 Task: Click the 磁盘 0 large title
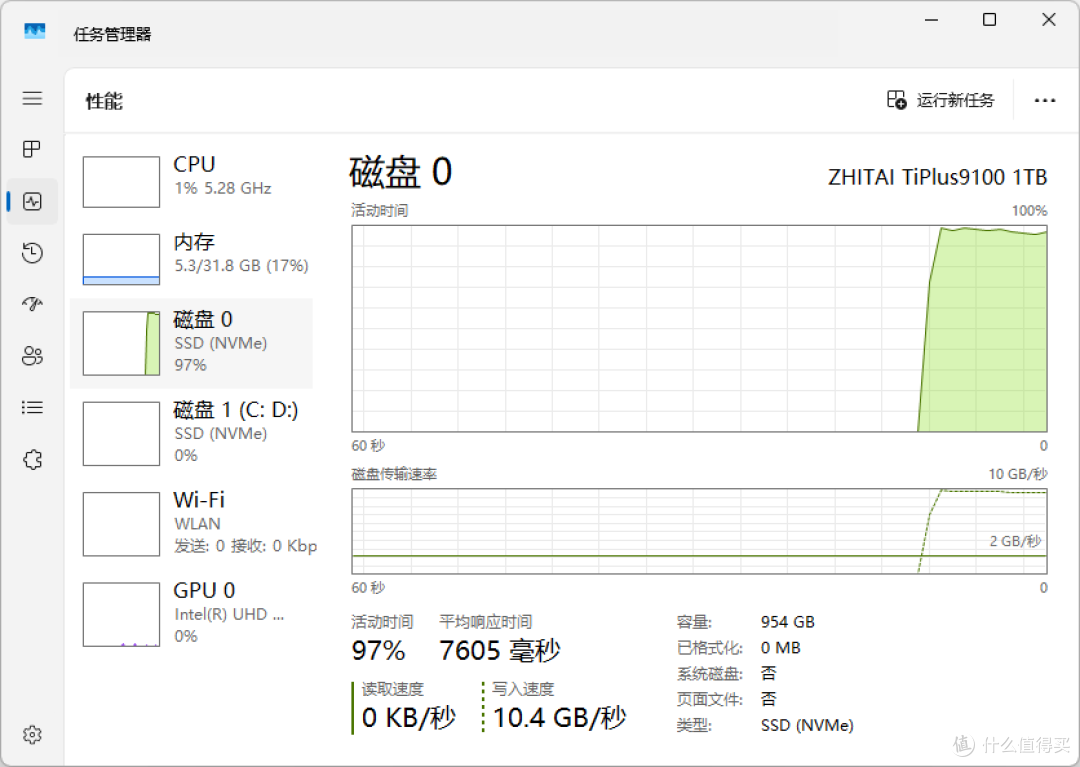click(400, 172)
